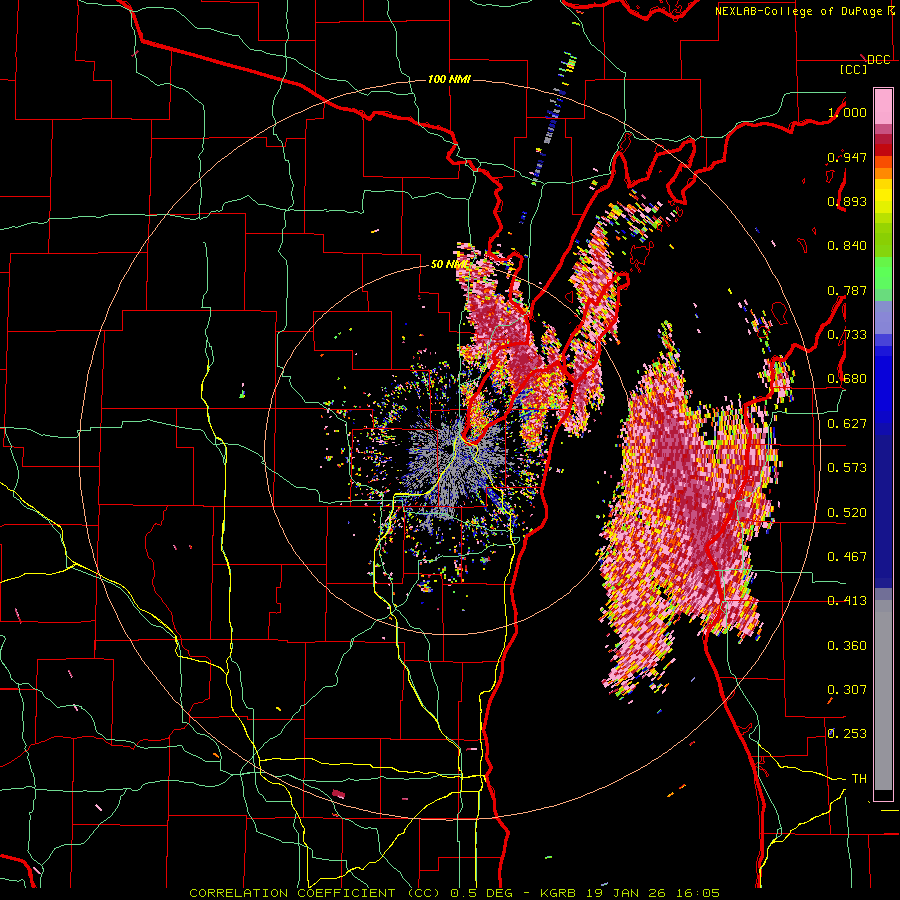Click the 0.573 legend value
This screenshot has width=900, height=900.
pyautogui.click(x=847, y=468)
